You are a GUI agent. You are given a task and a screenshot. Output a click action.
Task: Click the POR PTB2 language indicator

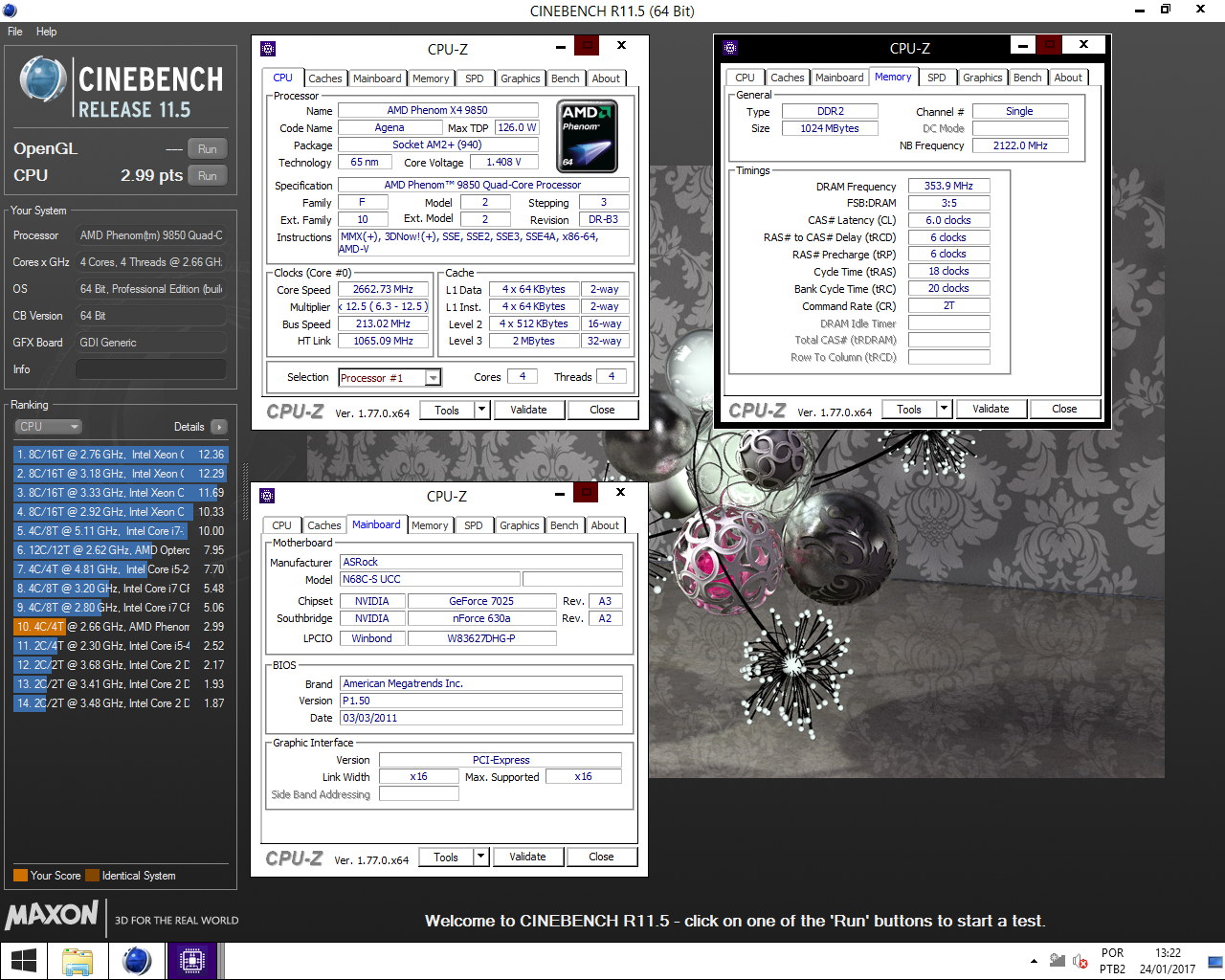tap(1112, 961)
